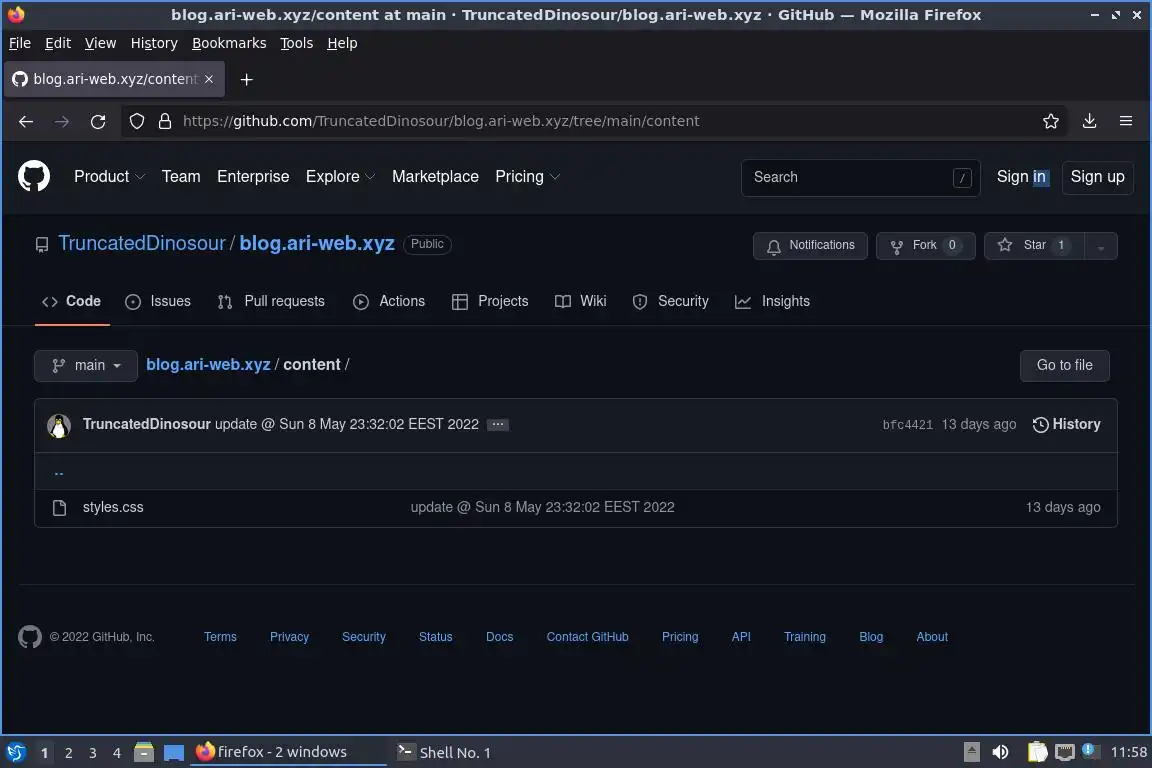Open the Contact GitHub footer link
Image resolution: width=1152 pixels, height=768 pixels.
pyautogui.click(x=588, y=637)
